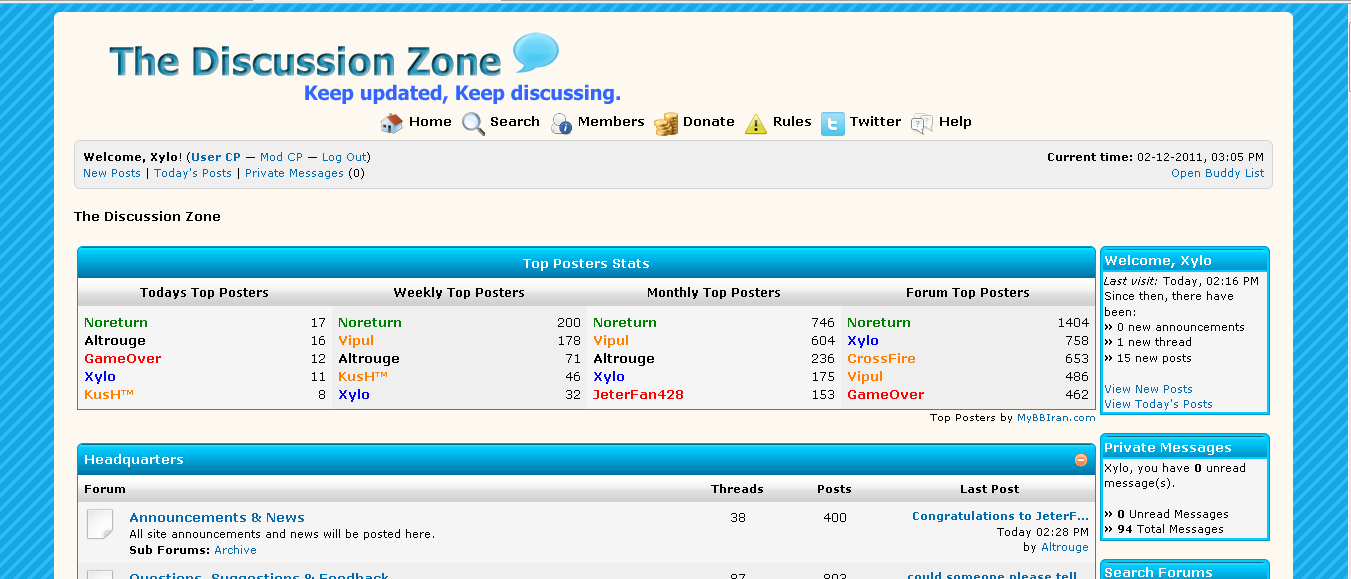View New Posts in welcome bar

(x=112, y=173)
